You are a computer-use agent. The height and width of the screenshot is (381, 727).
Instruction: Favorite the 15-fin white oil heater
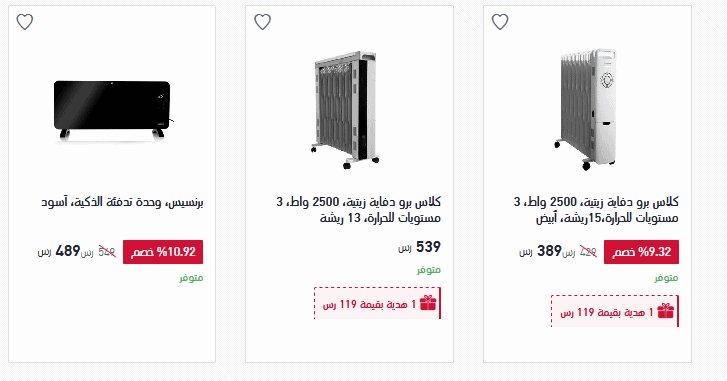pos(500,22)
